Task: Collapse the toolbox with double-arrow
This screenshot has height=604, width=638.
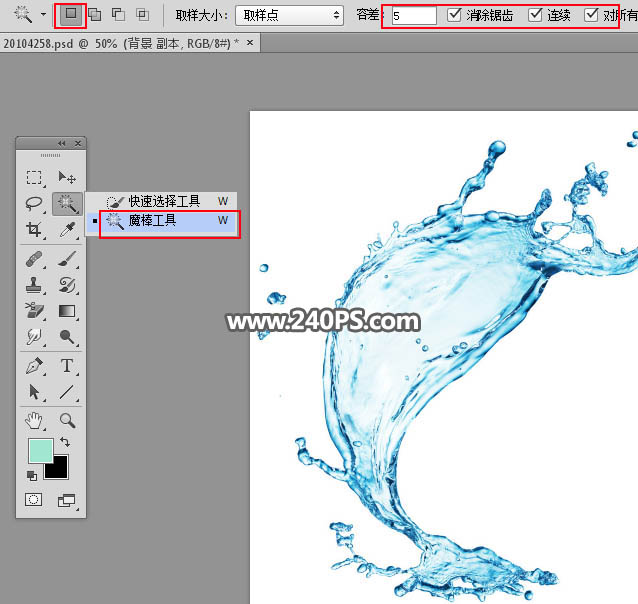Action: pos(61,143)
